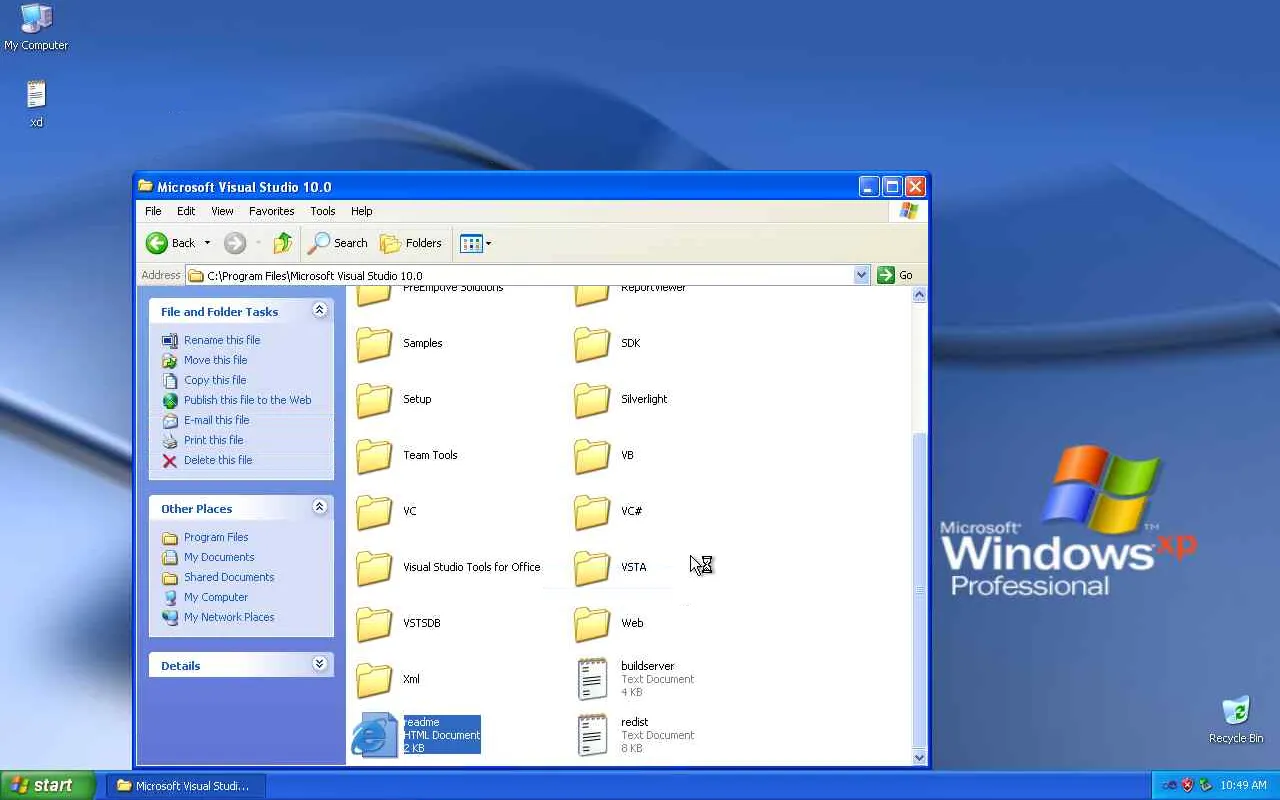Collapse the File and Folder Tasks panel
The height and width of the screenshot is (800, 1280).
(x=320, y=310)
